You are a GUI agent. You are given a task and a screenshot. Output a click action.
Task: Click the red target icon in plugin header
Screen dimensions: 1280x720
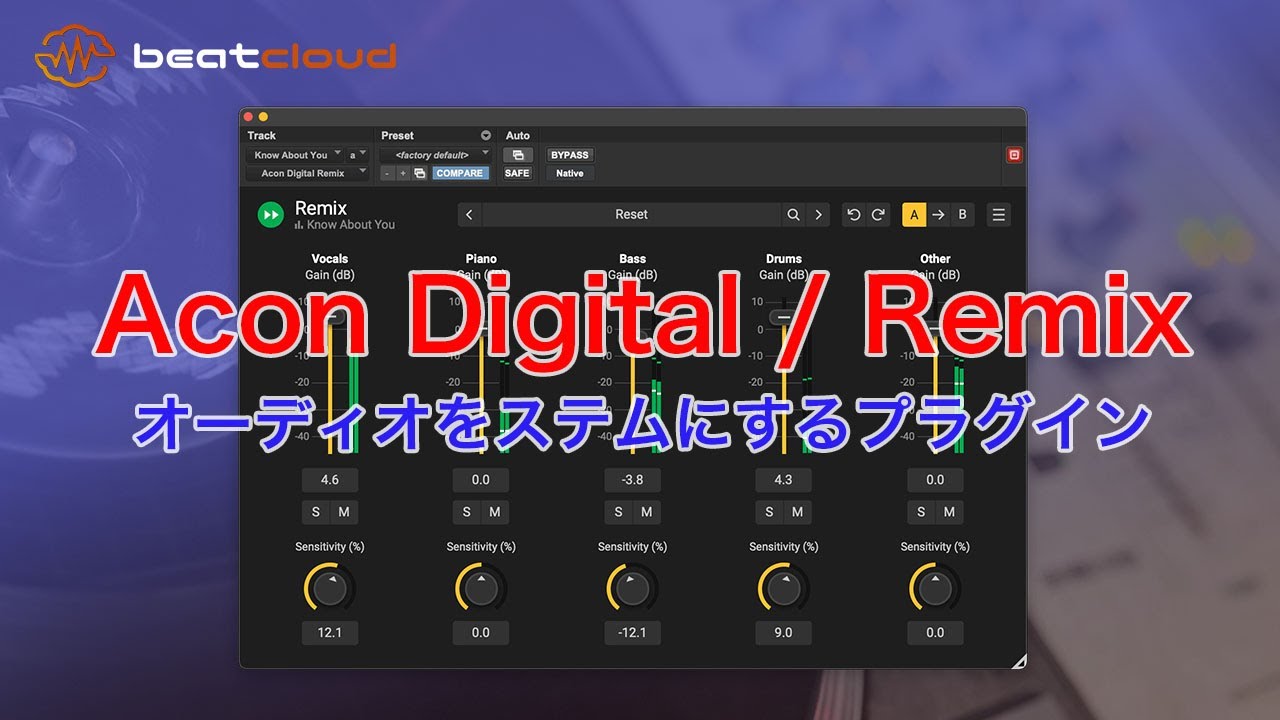[1014, 155]
